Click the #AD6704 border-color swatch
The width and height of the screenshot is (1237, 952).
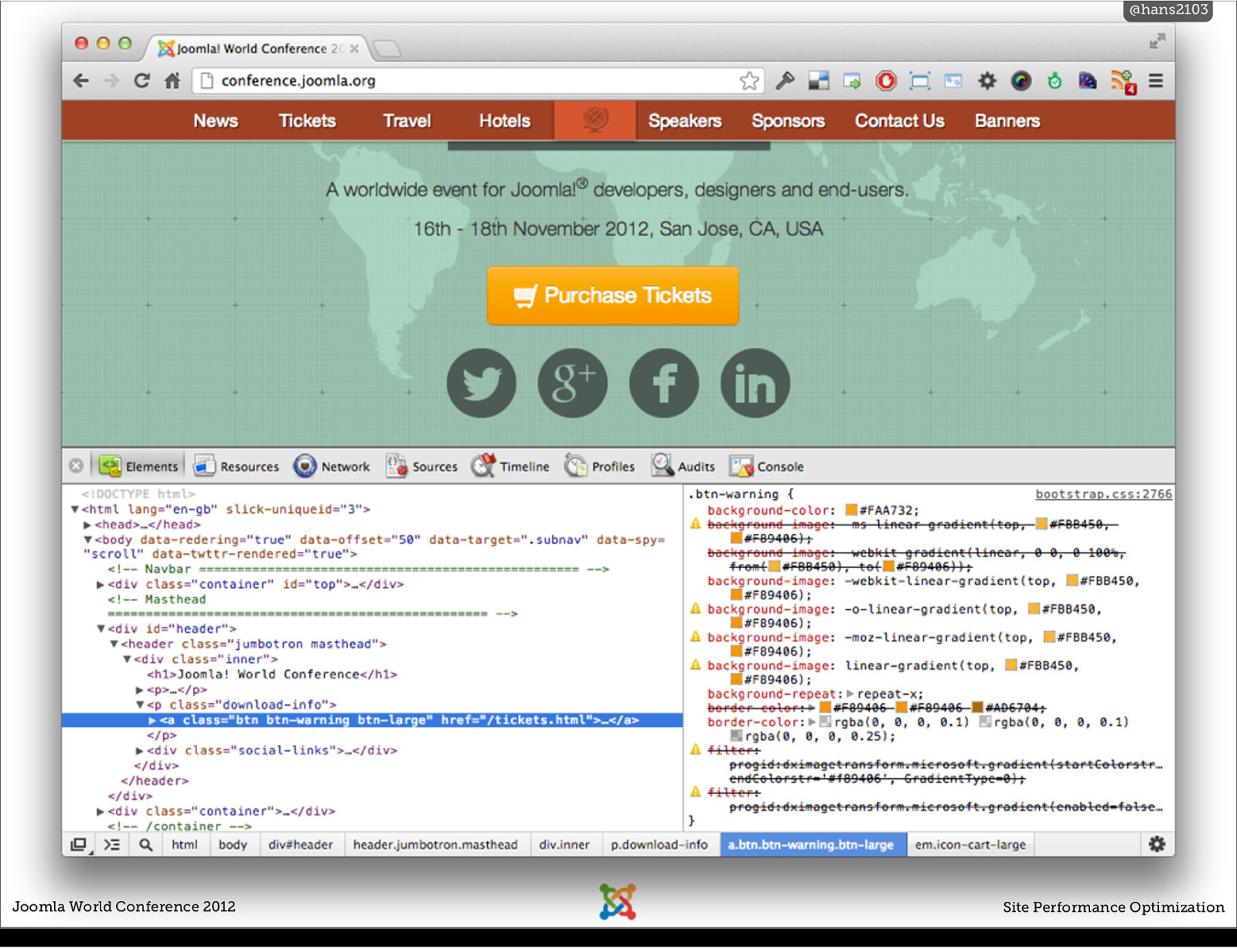(977, 707)
